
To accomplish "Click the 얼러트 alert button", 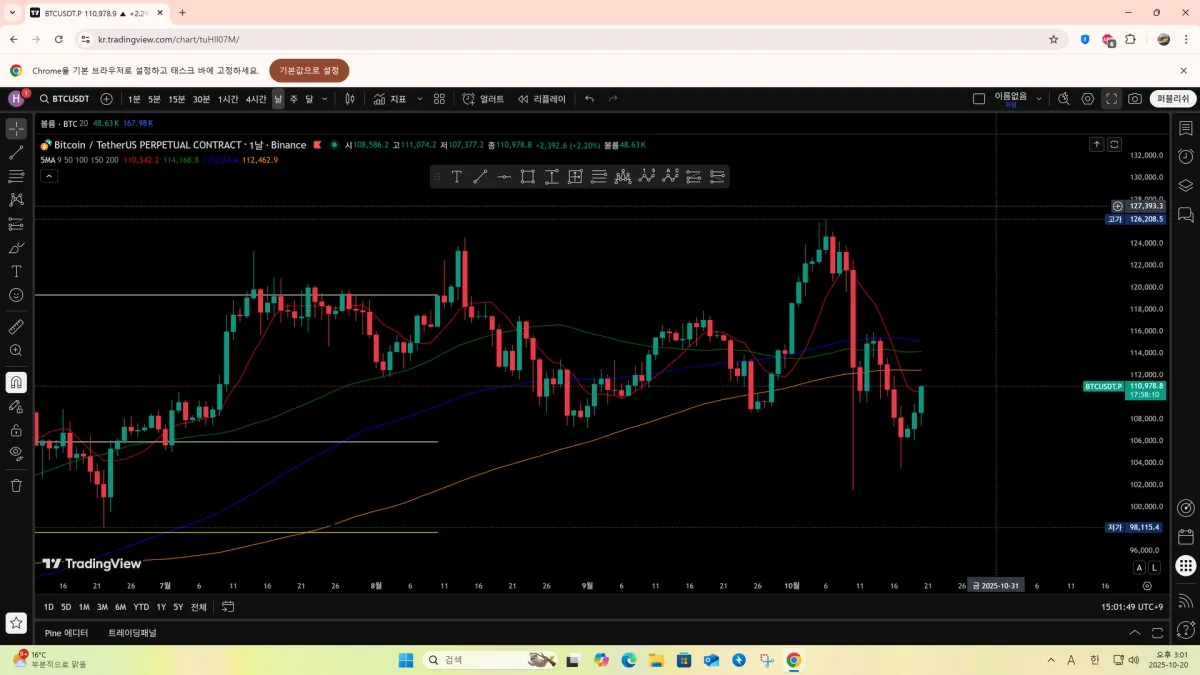I will point(483,99).
